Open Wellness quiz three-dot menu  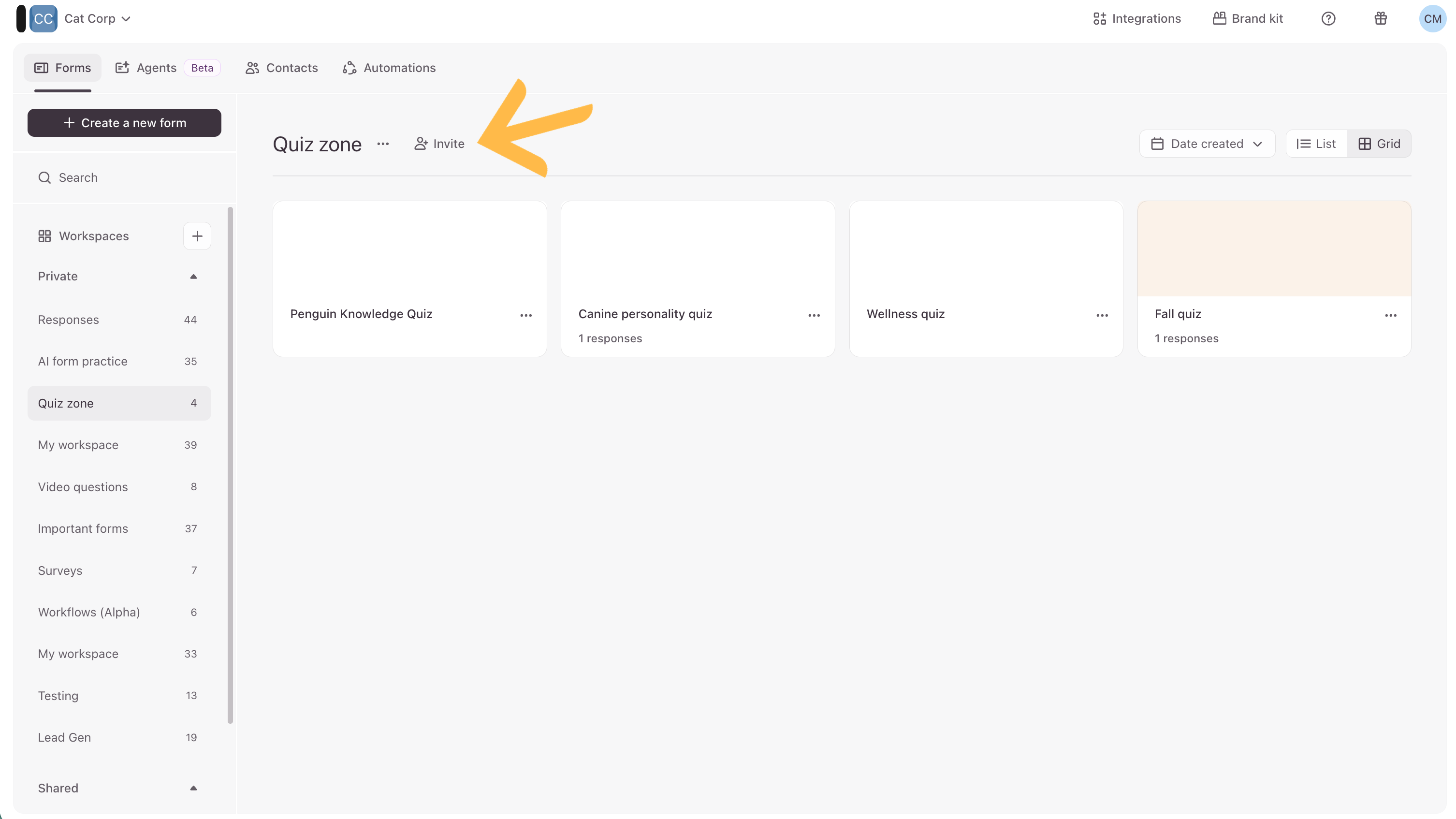tap(1102, 315)
